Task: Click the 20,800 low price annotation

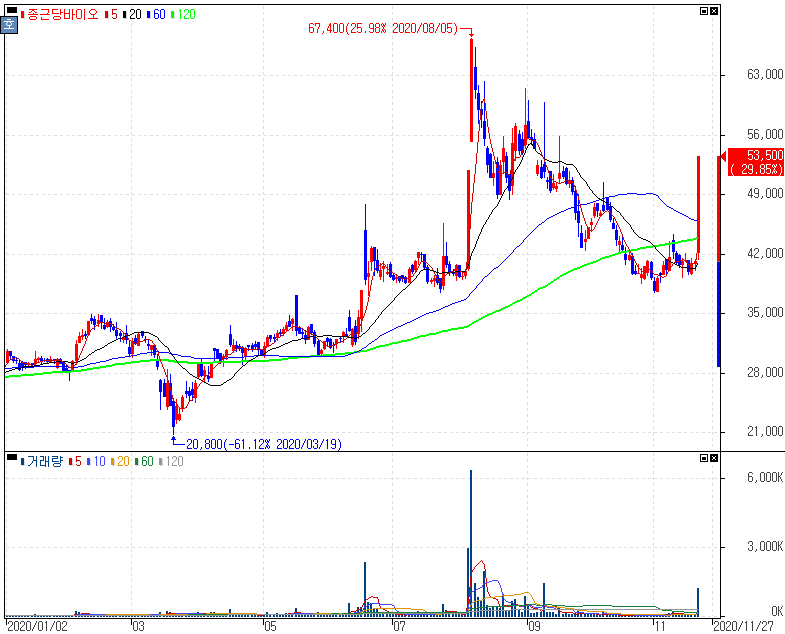Action: (x=264, y=444)
